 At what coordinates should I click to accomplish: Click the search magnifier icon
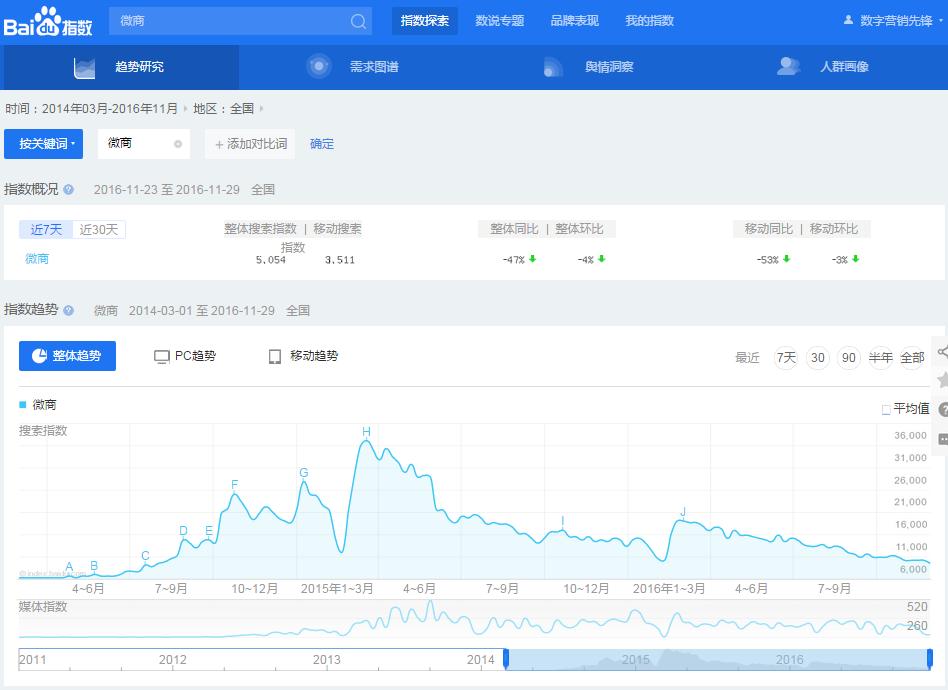click(x=357, y=20)
